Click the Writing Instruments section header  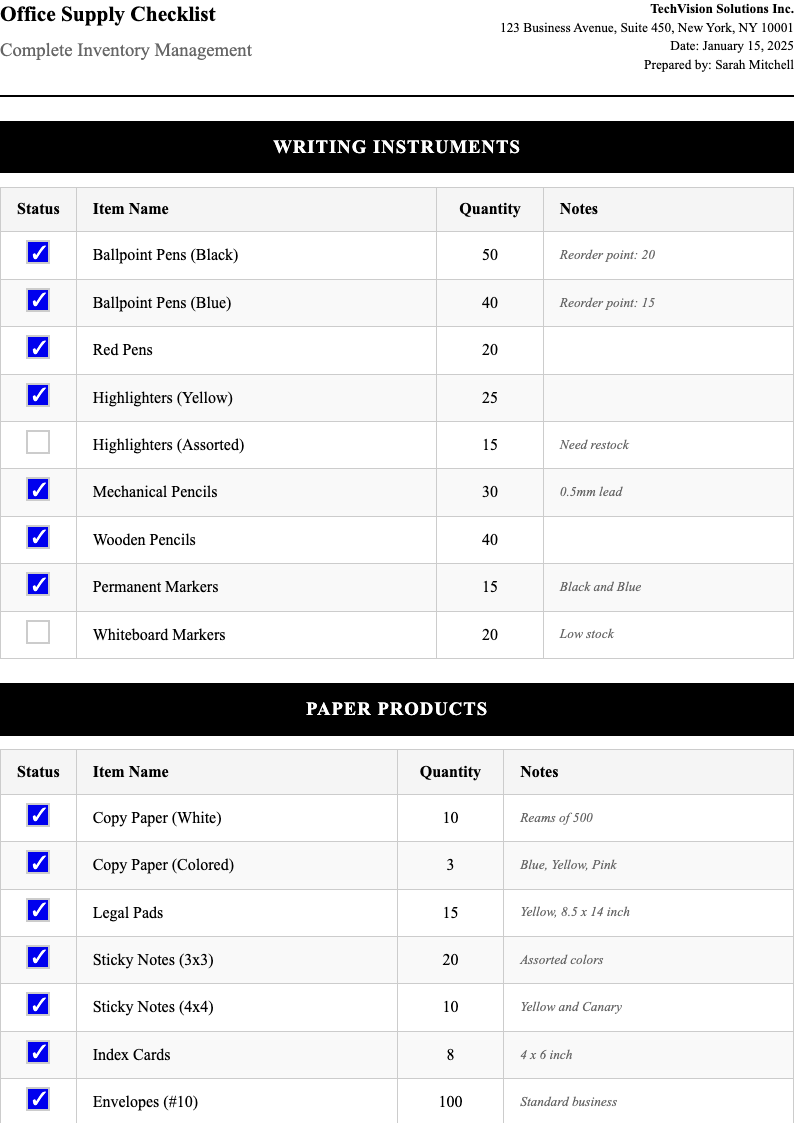(x=397, y=147)
